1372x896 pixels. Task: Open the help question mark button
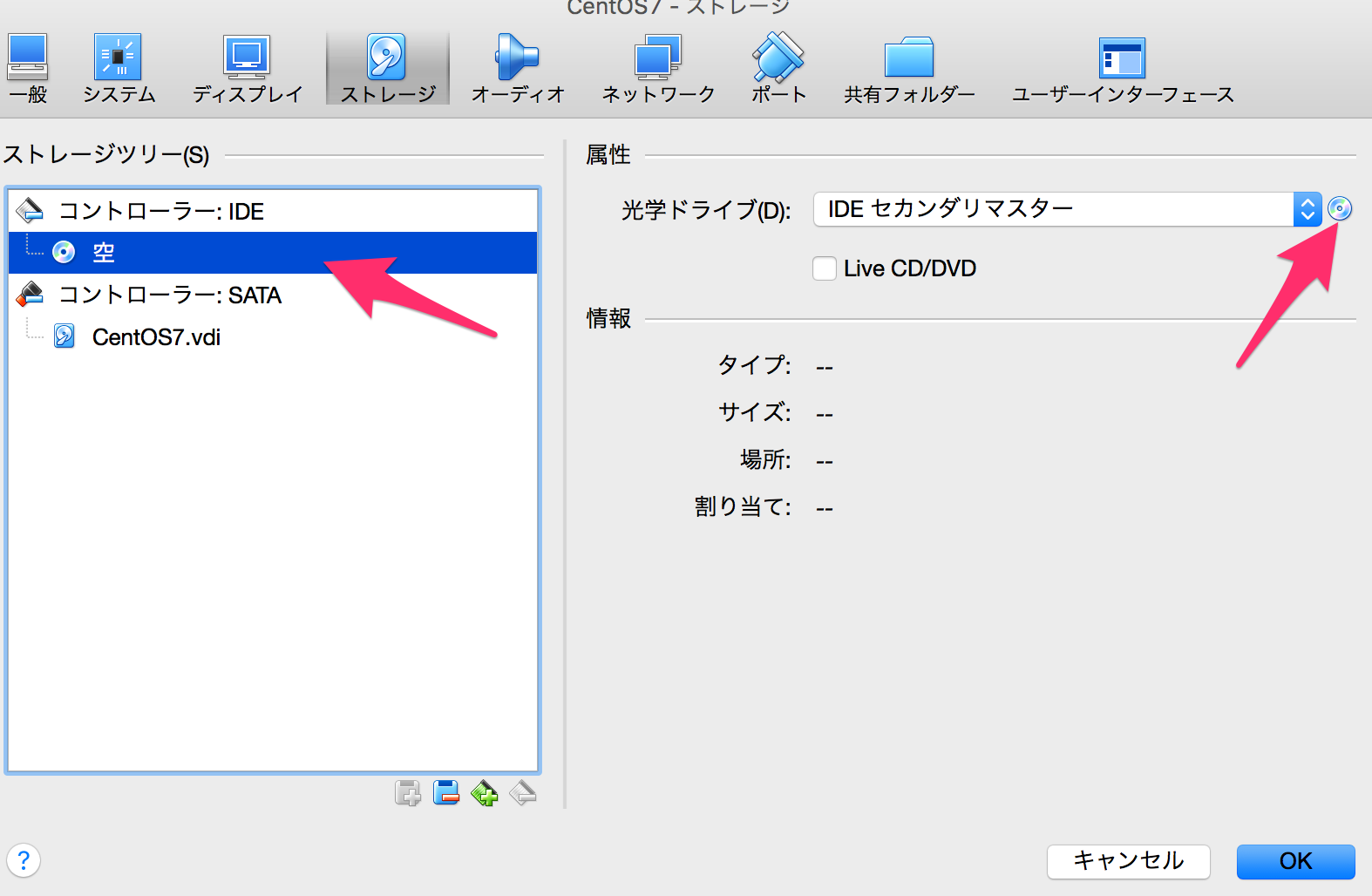[x=24, y=861]
